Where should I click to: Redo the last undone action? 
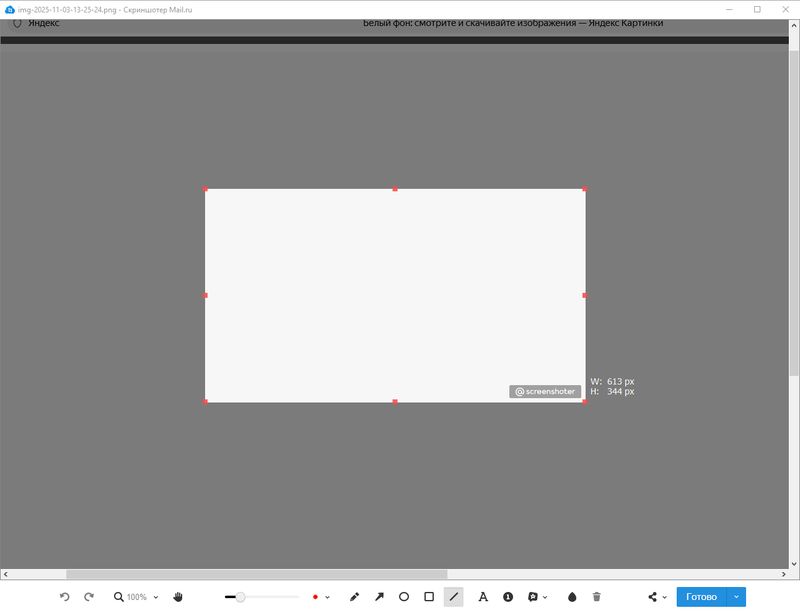[89, 597]
